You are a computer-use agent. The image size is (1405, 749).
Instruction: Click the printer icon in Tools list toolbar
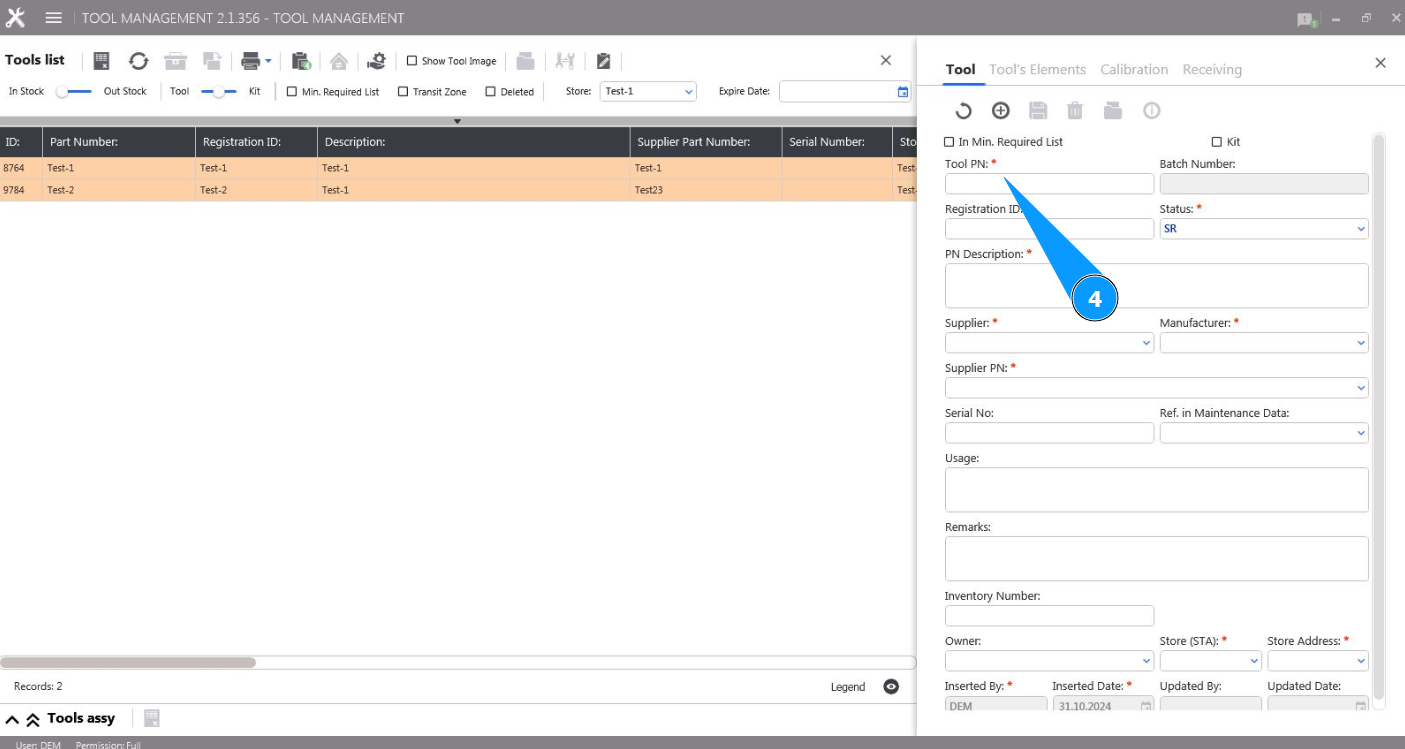[250, 61]
